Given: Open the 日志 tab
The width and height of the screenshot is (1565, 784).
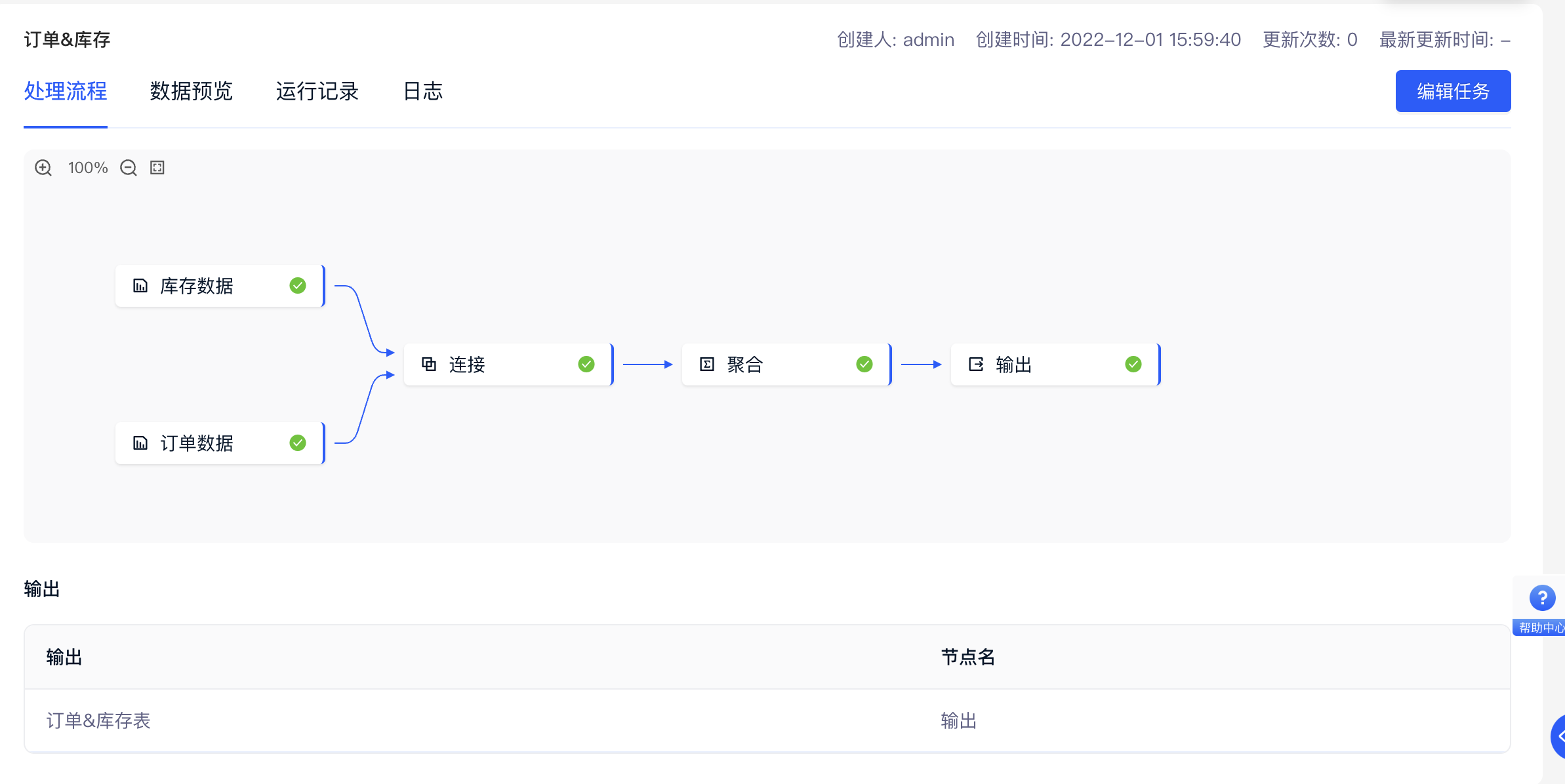Looking at the screenshot, I should tap(423, 91).
